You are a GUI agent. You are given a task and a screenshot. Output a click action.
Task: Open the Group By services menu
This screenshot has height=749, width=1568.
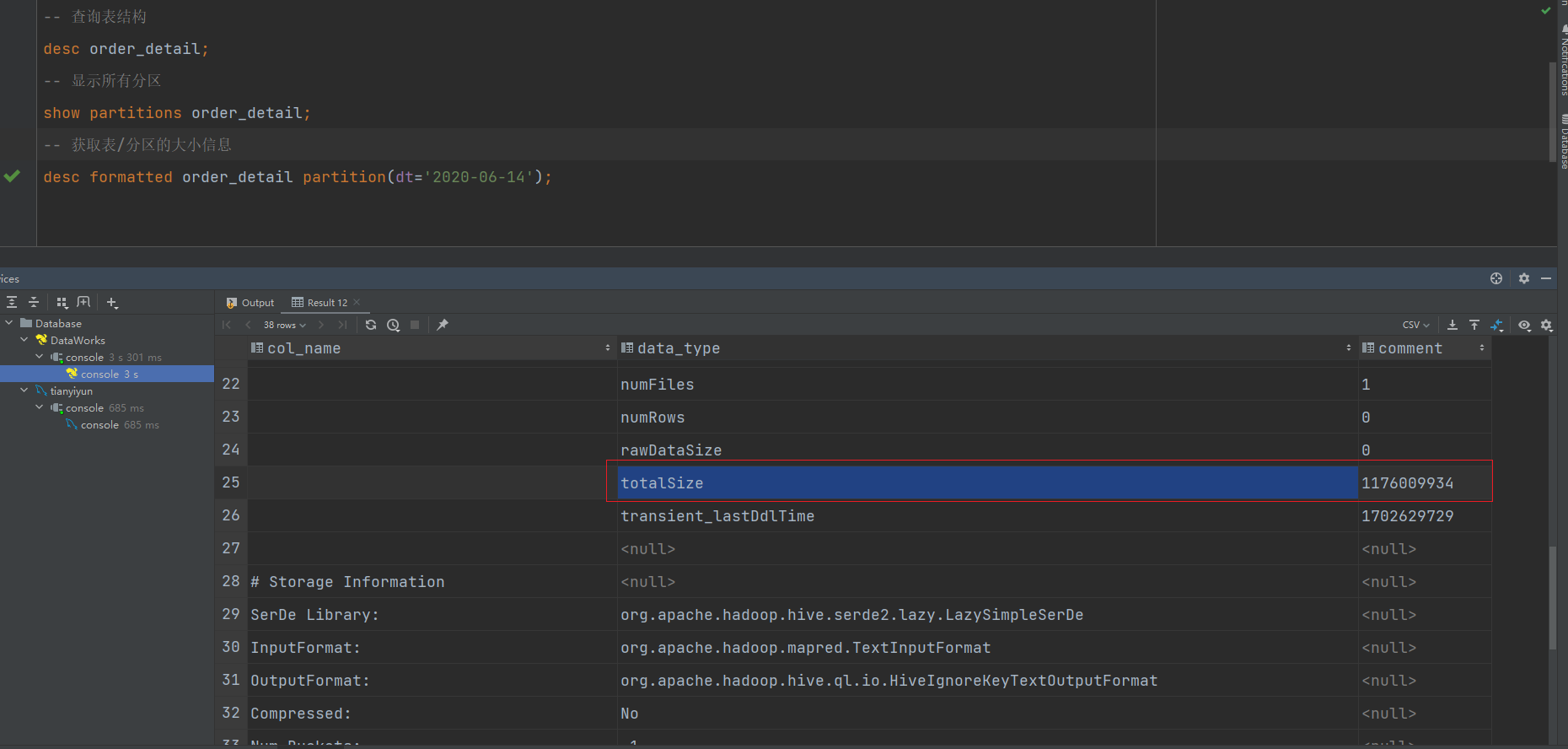[x=62, y=302]
